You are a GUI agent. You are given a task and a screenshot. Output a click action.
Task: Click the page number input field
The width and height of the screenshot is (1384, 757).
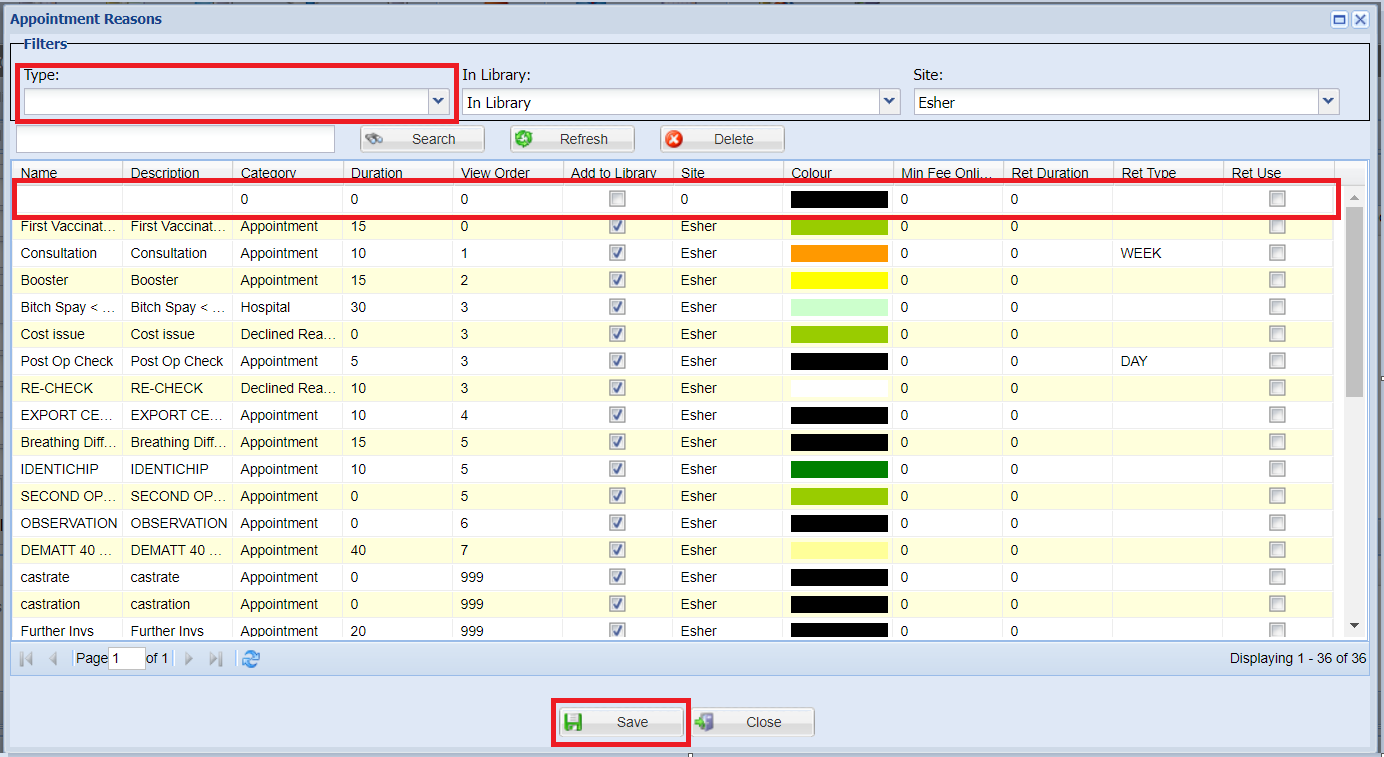[127, 659]
